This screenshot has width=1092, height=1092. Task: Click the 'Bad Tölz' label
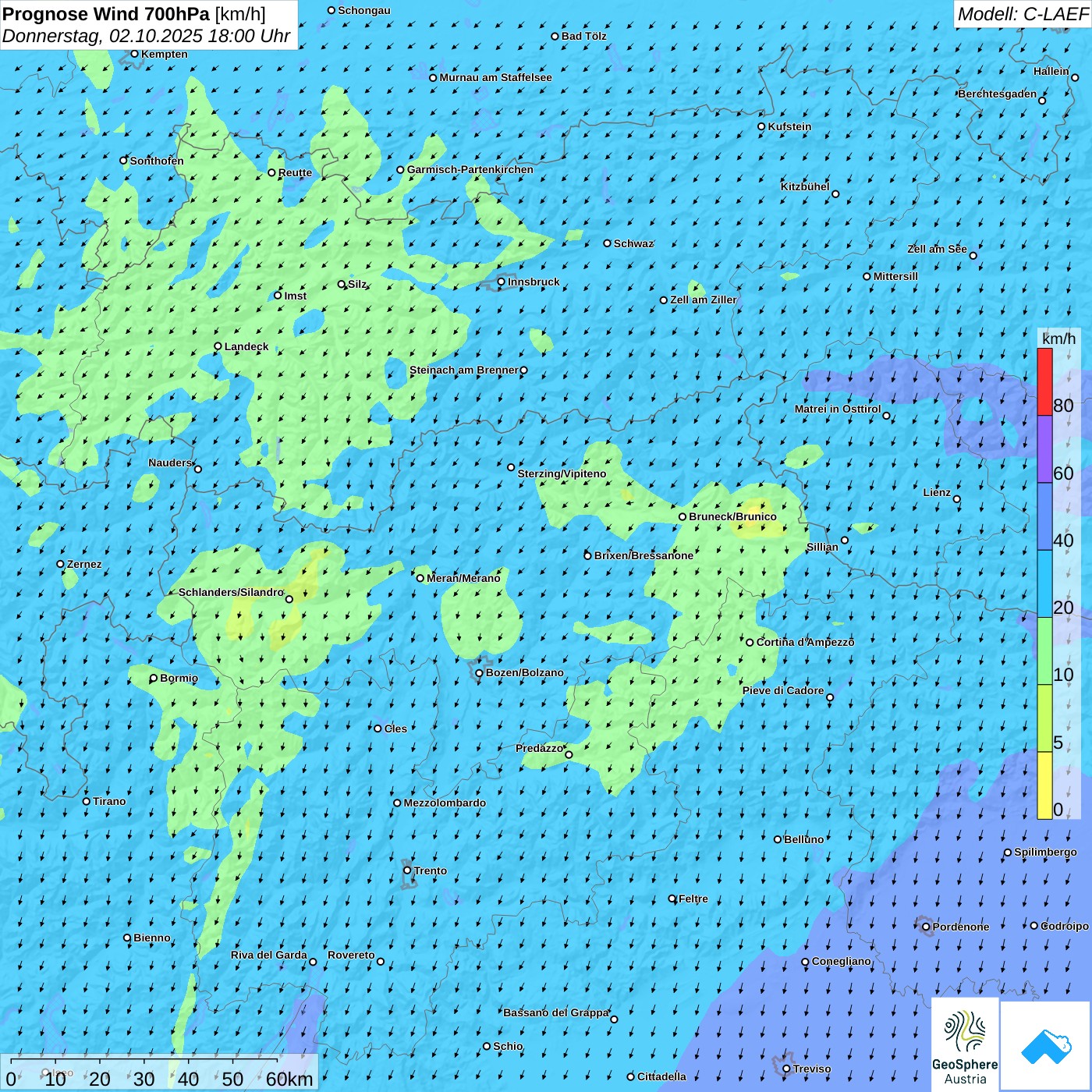coord(584,36)
